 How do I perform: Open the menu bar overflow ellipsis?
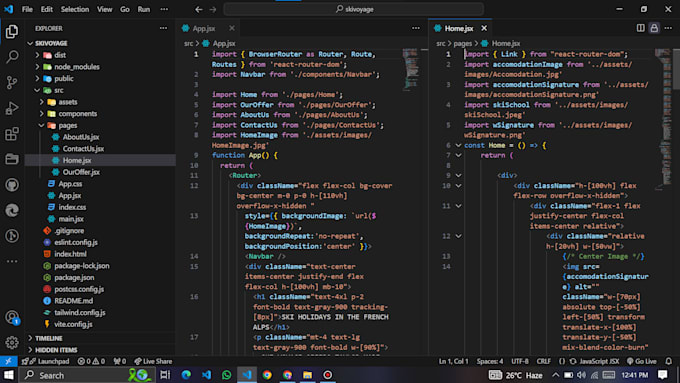coord(164,9)
